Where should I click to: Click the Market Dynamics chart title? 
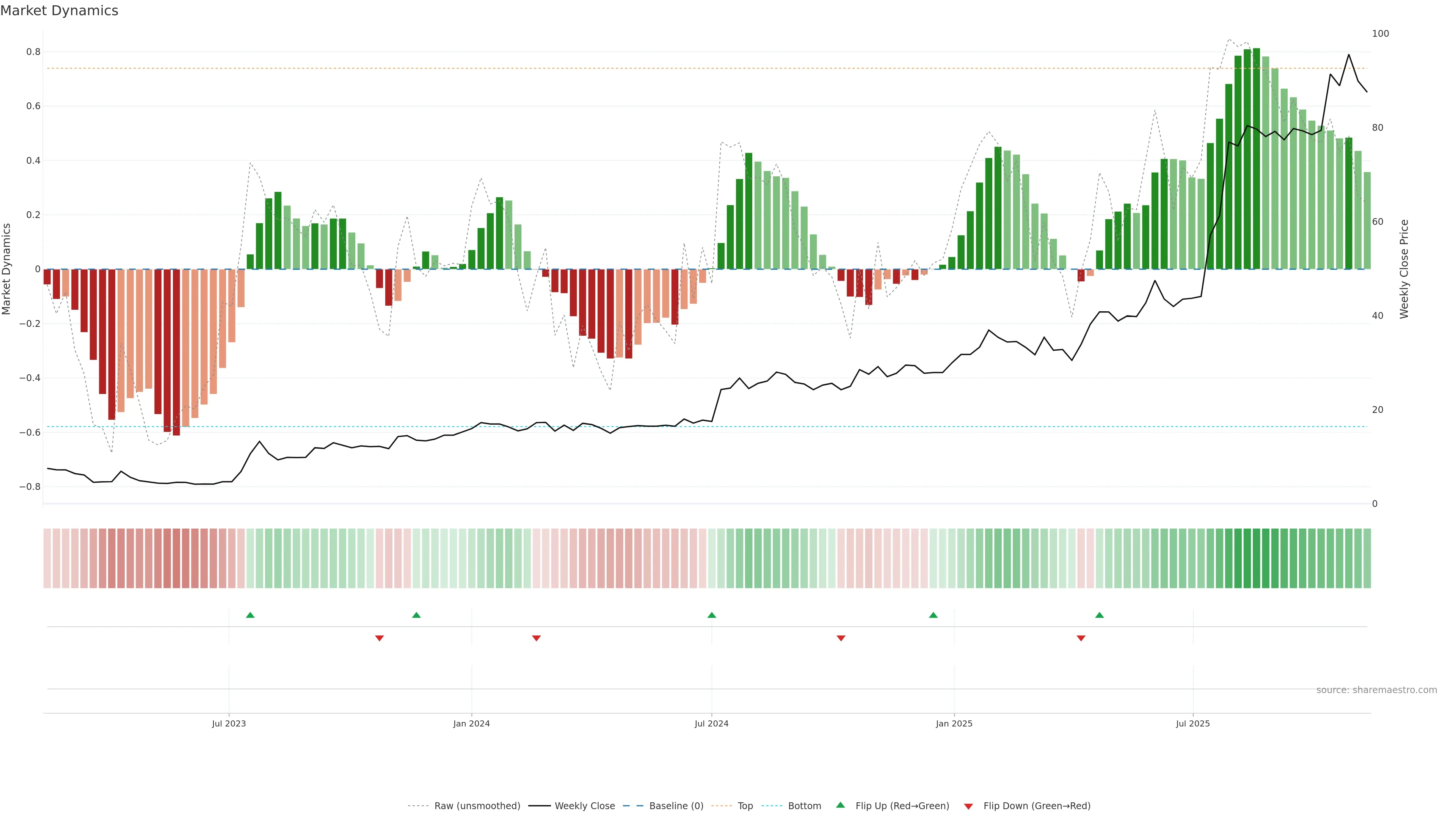[60, 11]
